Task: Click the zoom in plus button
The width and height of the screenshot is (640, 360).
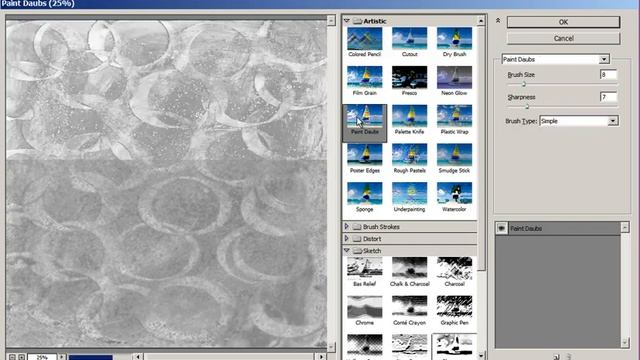Action: 22,357
